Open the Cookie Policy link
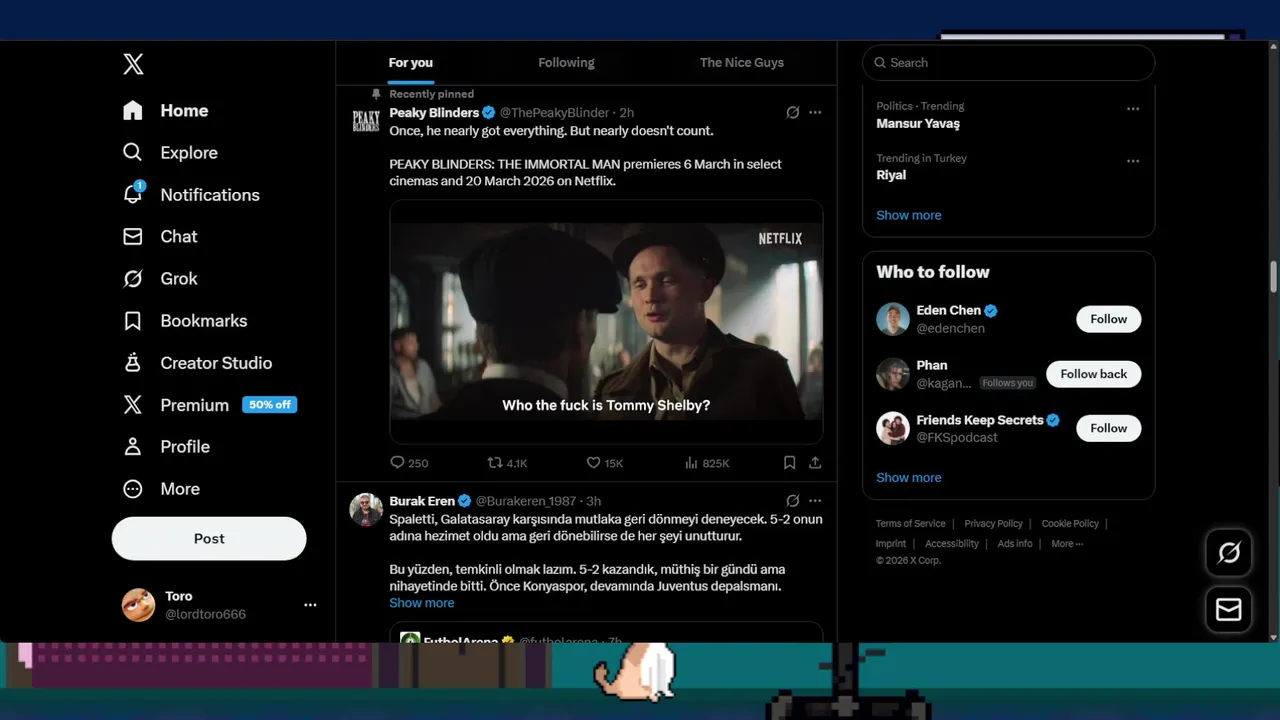 click(1070, 524)
